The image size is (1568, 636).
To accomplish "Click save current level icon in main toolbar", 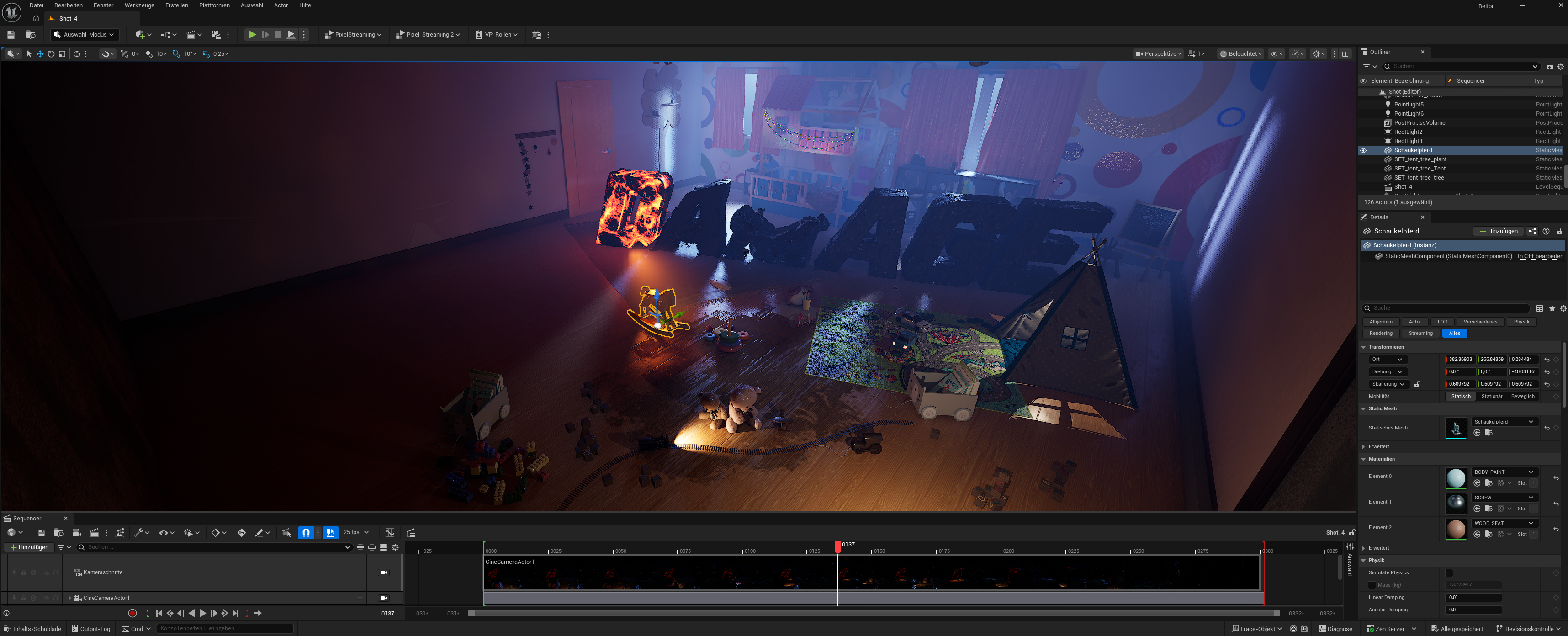I will coord(11,35).
